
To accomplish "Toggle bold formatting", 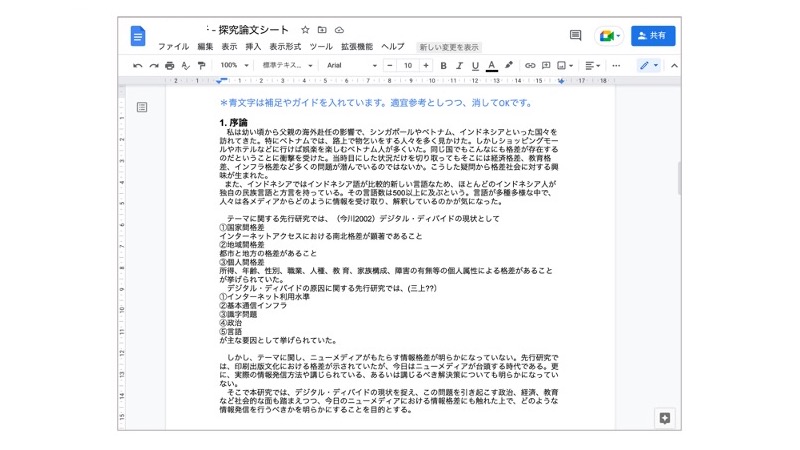I will (443, 65).
